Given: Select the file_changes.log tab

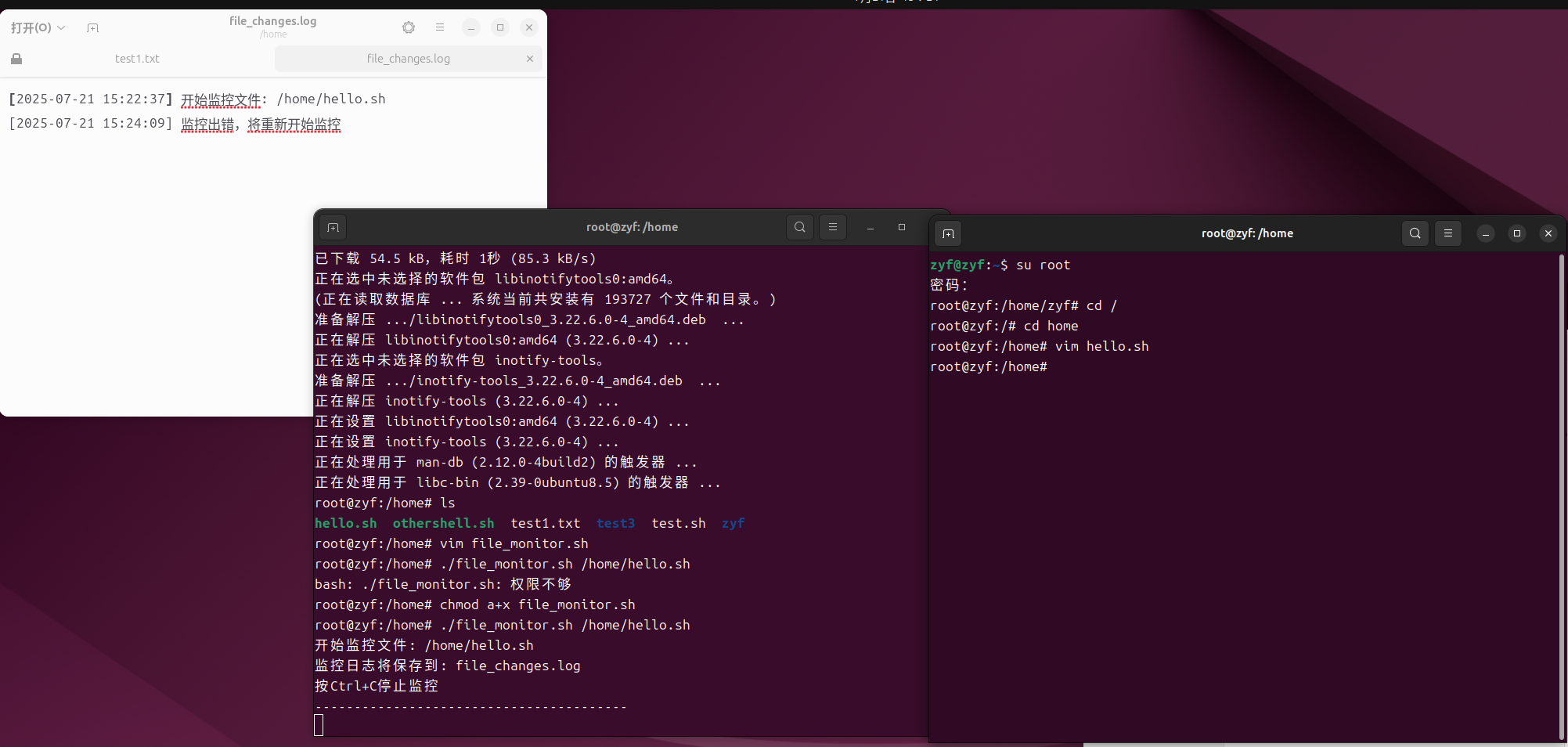Looking at the screenshot, I should click(x=408, y=59).
